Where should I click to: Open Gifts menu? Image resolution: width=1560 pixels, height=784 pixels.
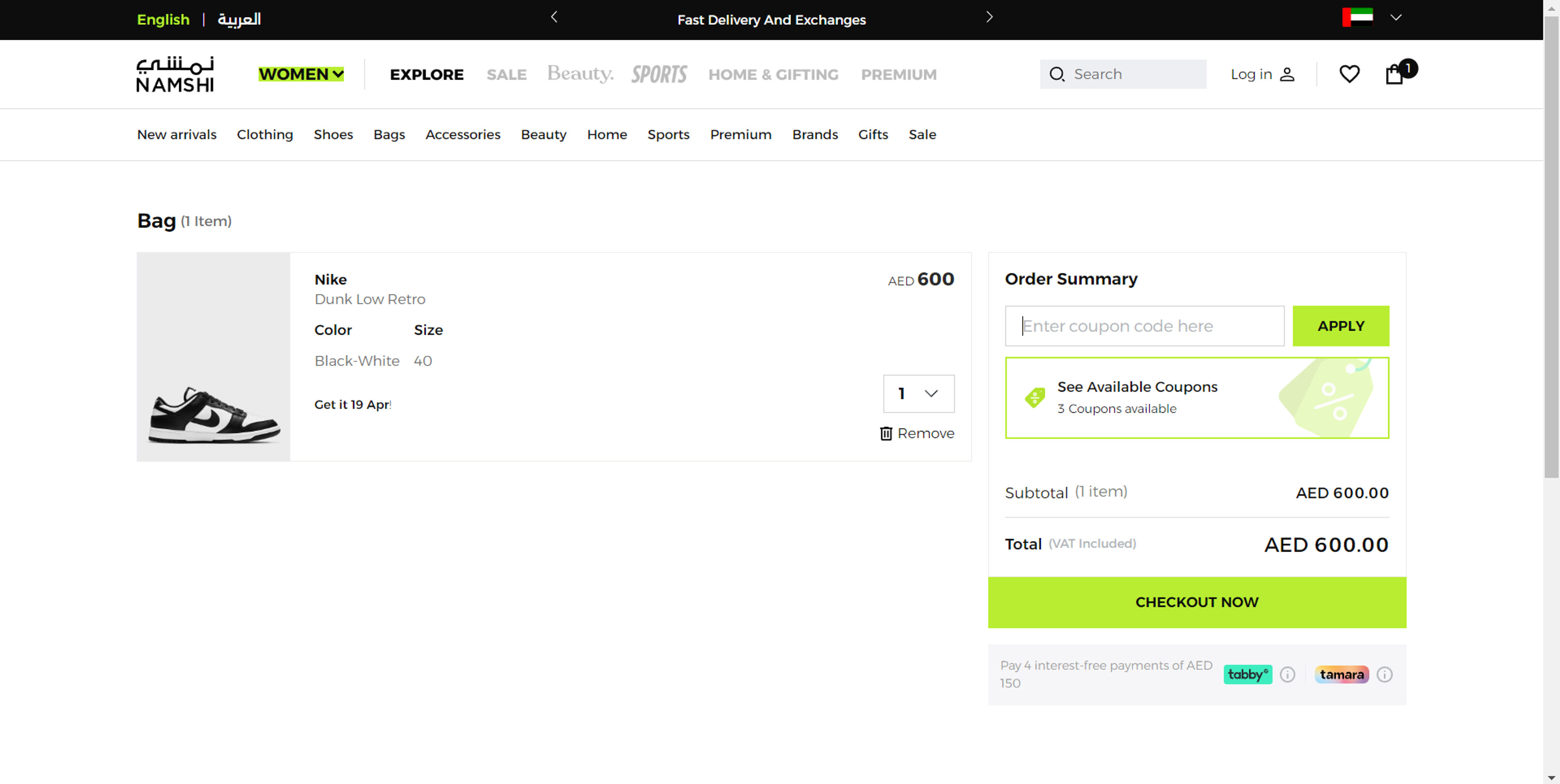tap(873, 134)
